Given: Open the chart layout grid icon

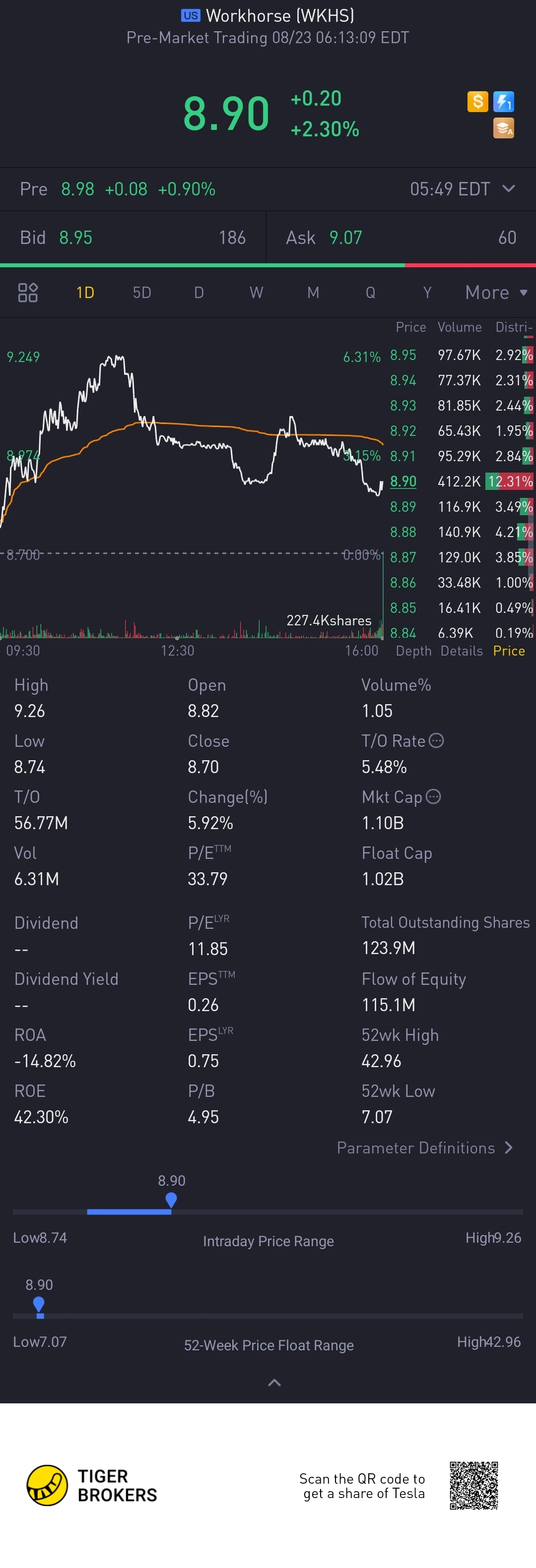Looking at the screenshot, I should coord(28,293).
